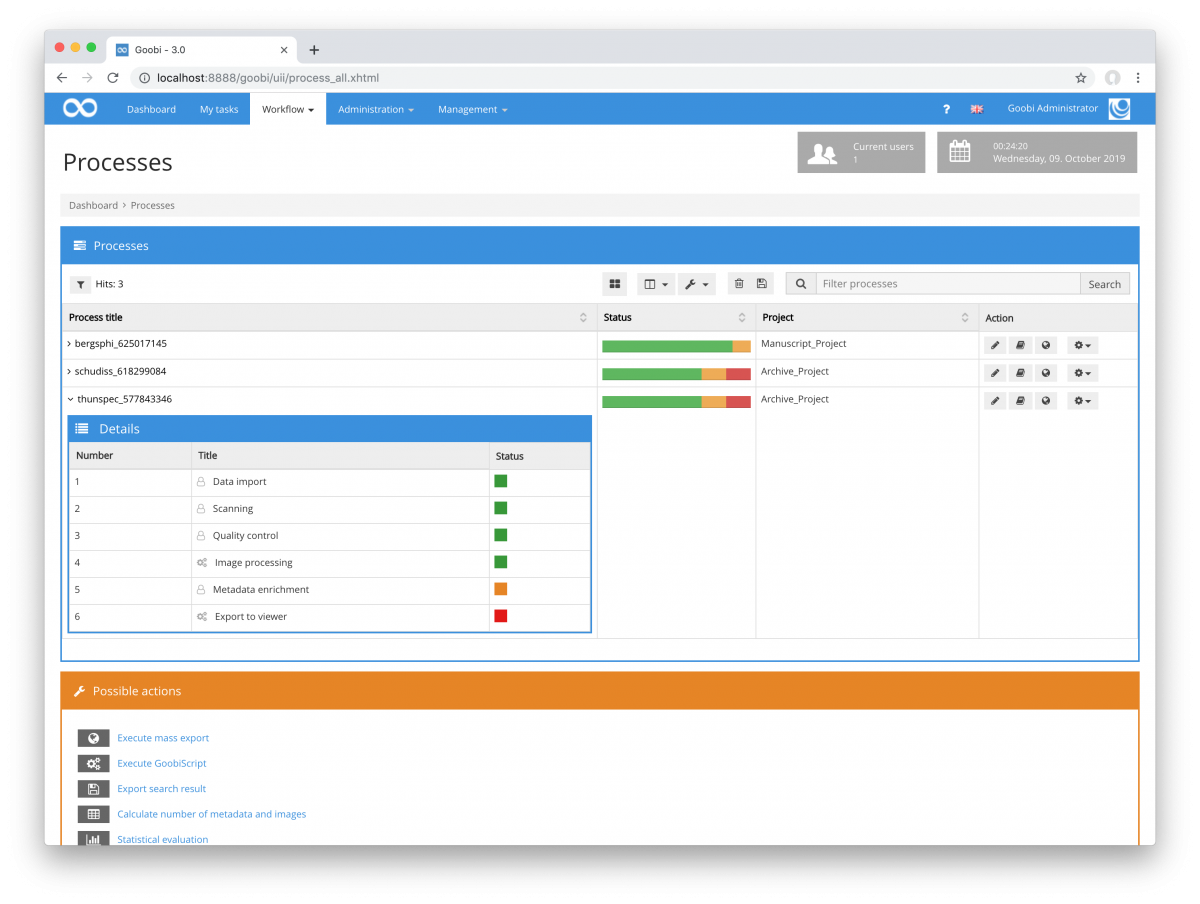
Task: Click the calendar icon in the date panel
Action: (960, 151)
